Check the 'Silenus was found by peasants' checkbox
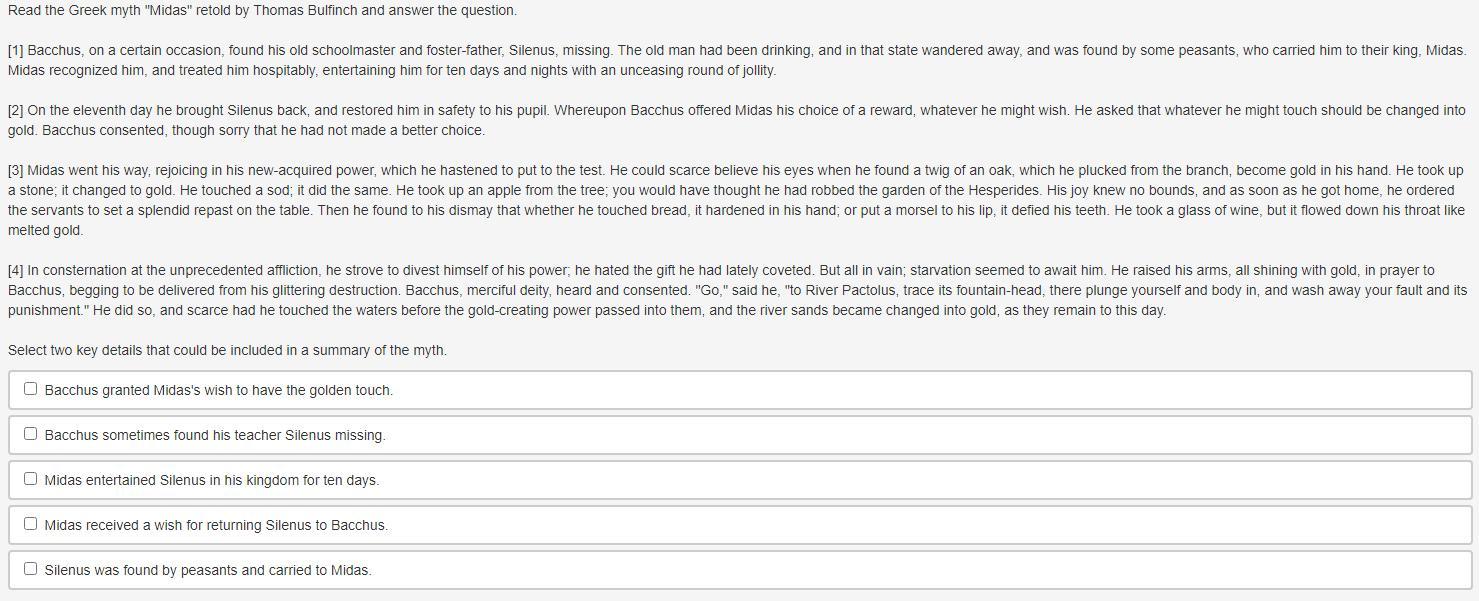The image size is (1479, 601). click(30, 569)
